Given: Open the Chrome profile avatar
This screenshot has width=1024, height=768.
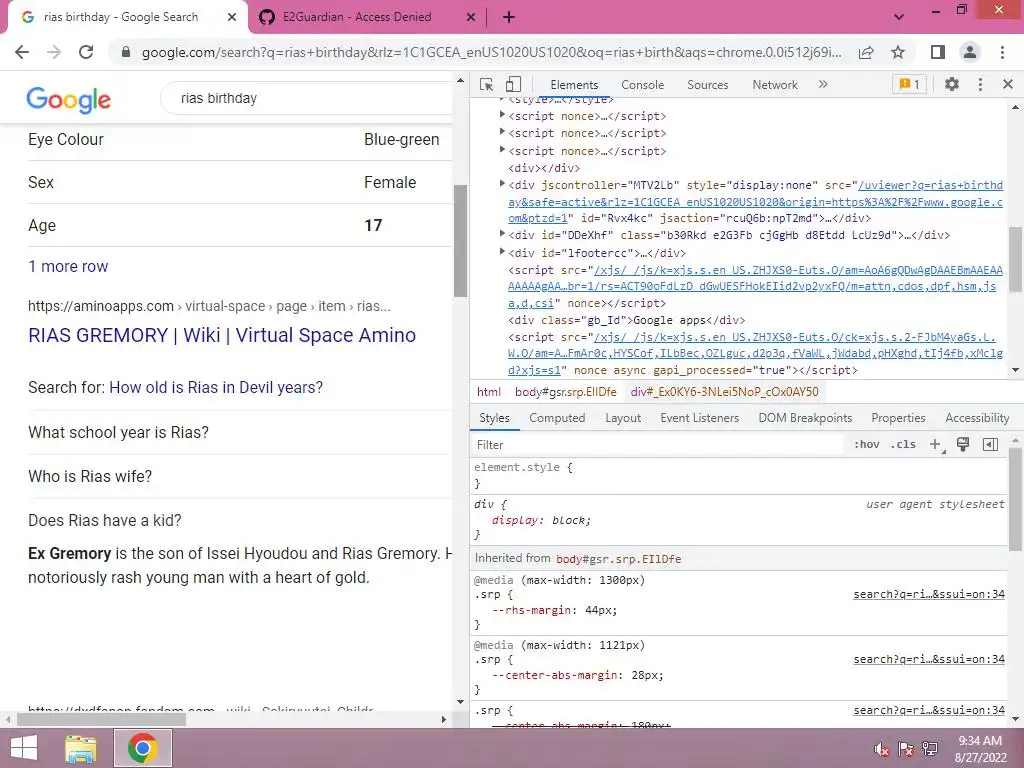Looking at the screenshot, I should coord(970,52).
